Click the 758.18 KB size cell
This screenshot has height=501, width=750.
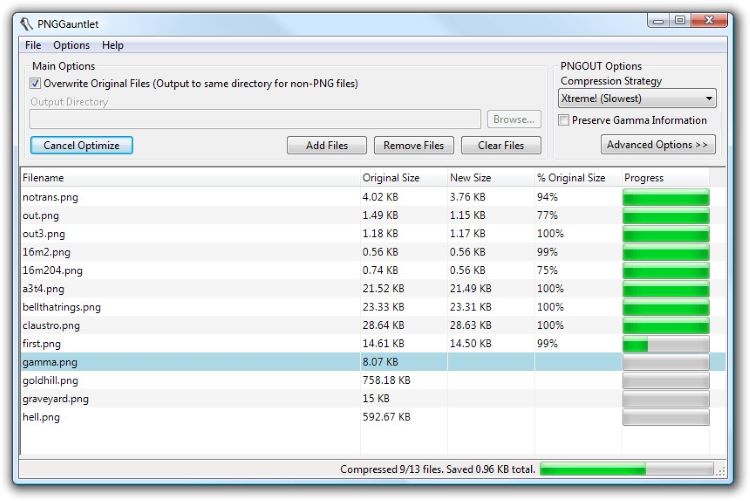[x=386, y=380]
